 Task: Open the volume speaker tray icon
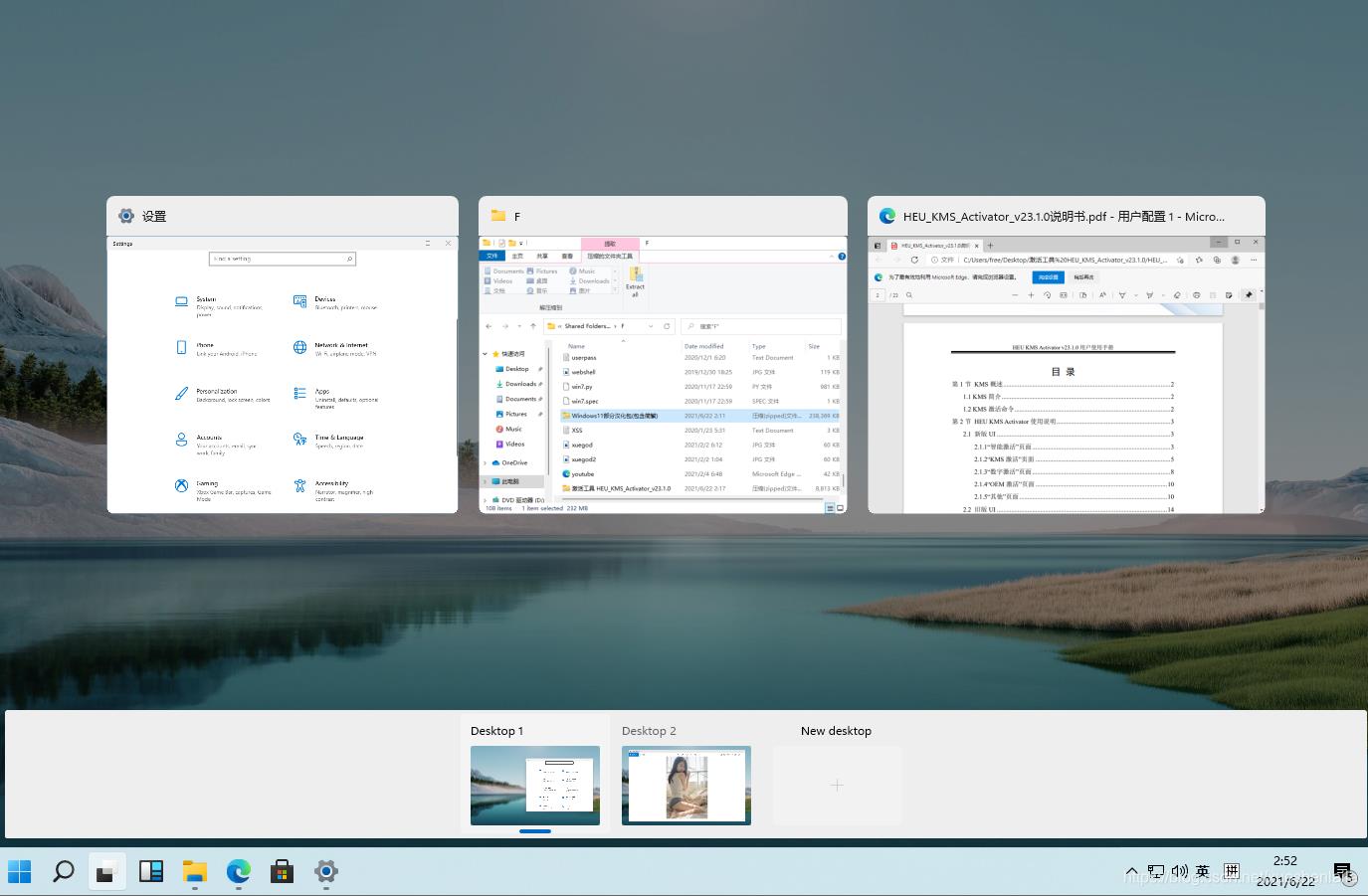(x=1180, y=872)
